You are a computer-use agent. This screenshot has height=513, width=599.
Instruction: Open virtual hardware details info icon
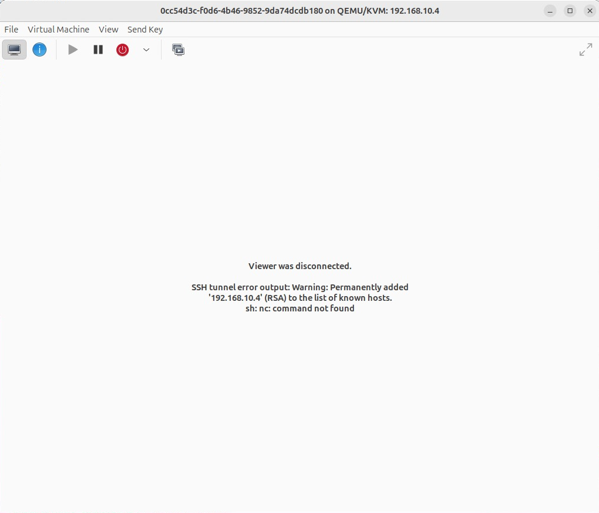pos(39,50)
